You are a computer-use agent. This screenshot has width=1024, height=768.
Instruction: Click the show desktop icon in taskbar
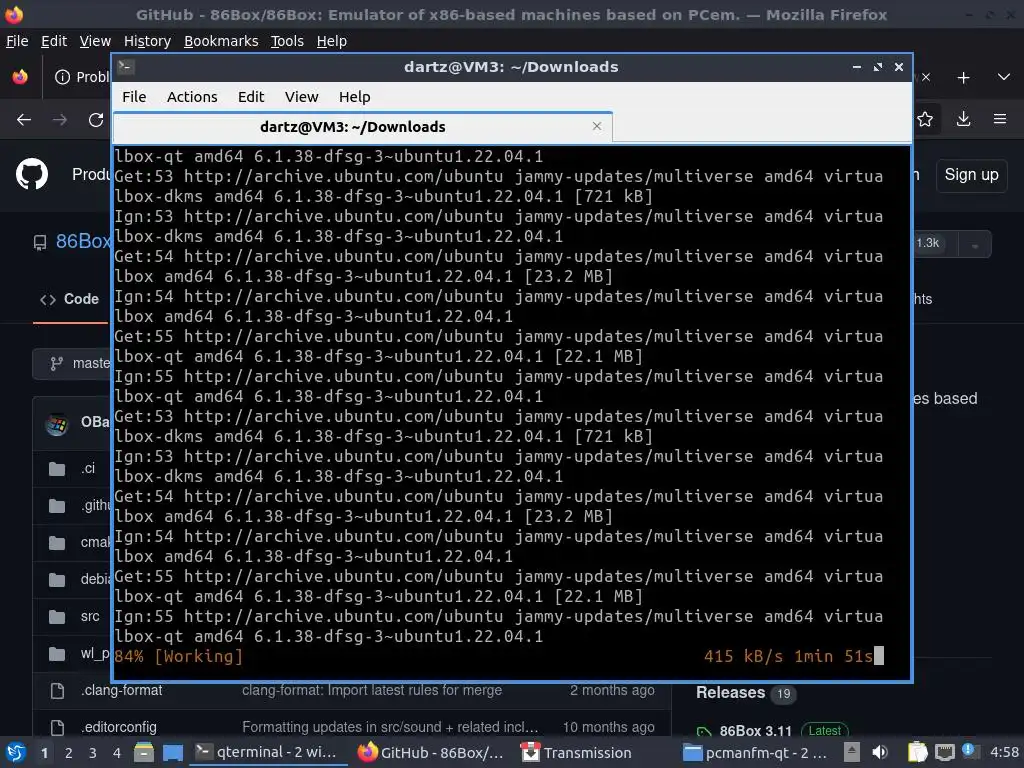tap(172, 753)
